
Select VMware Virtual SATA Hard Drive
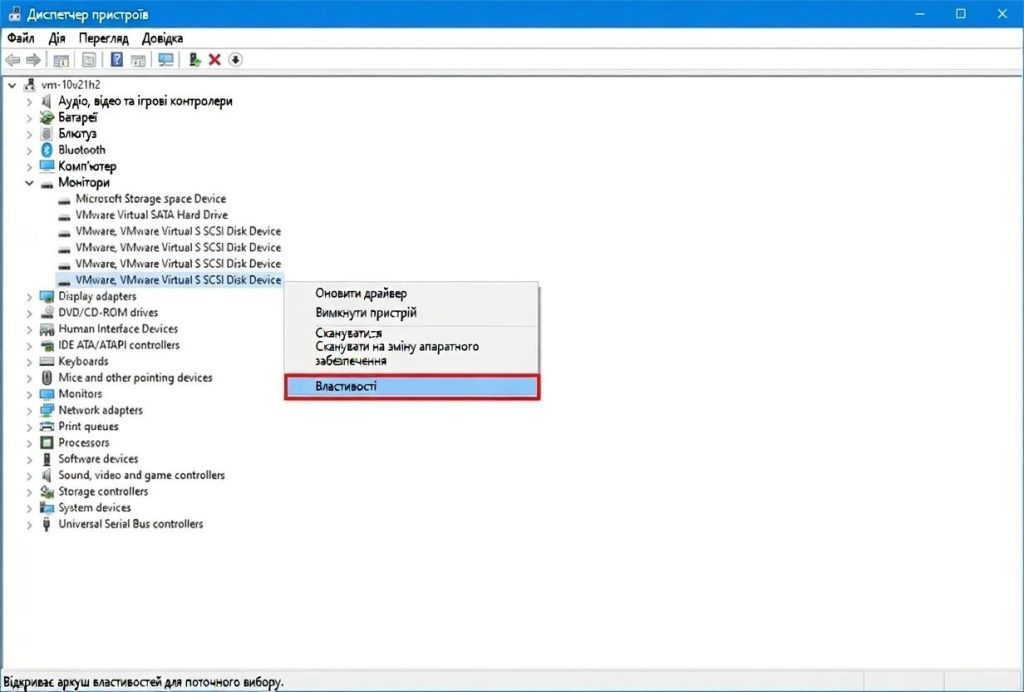click(151, 215)
